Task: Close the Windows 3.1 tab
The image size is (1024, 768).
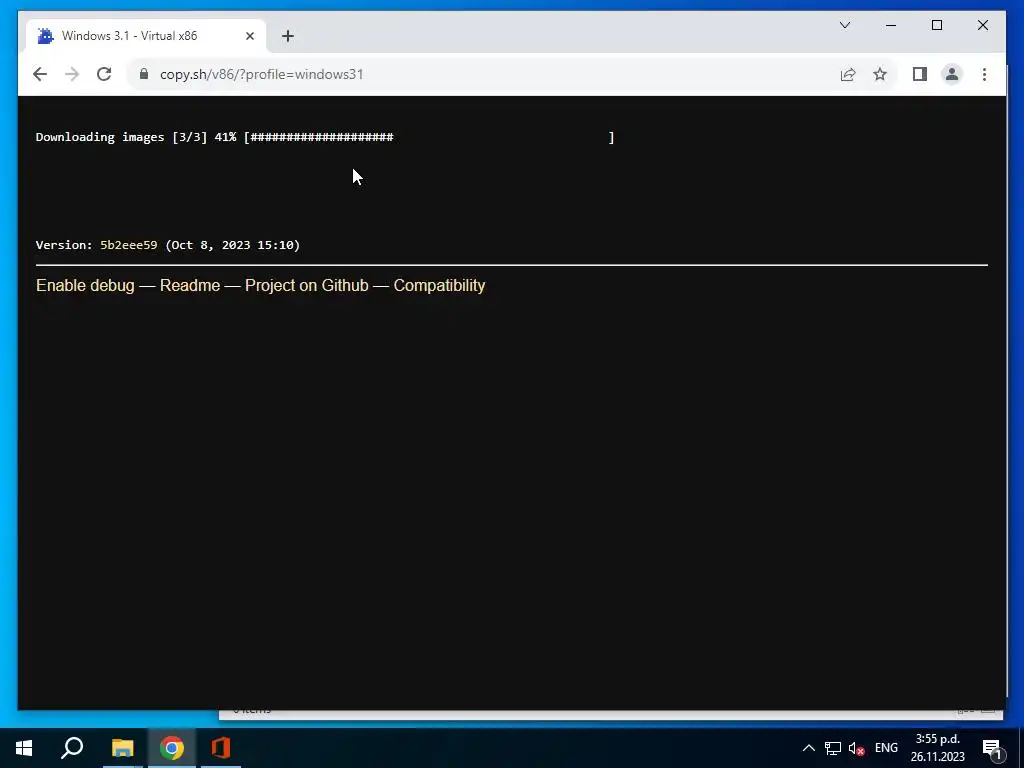Action: [x=249, y=36]
